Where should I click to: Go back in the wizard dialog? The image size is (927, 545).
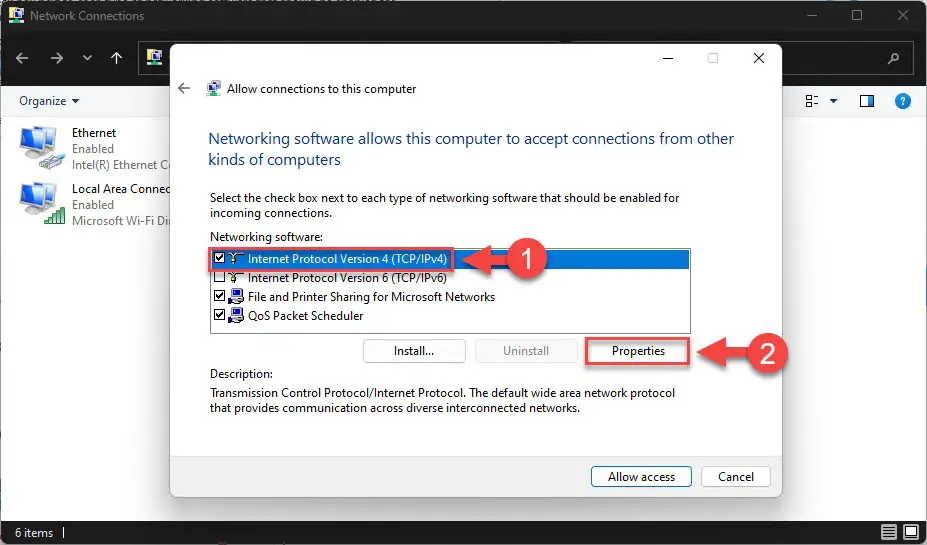pos(184,89)
